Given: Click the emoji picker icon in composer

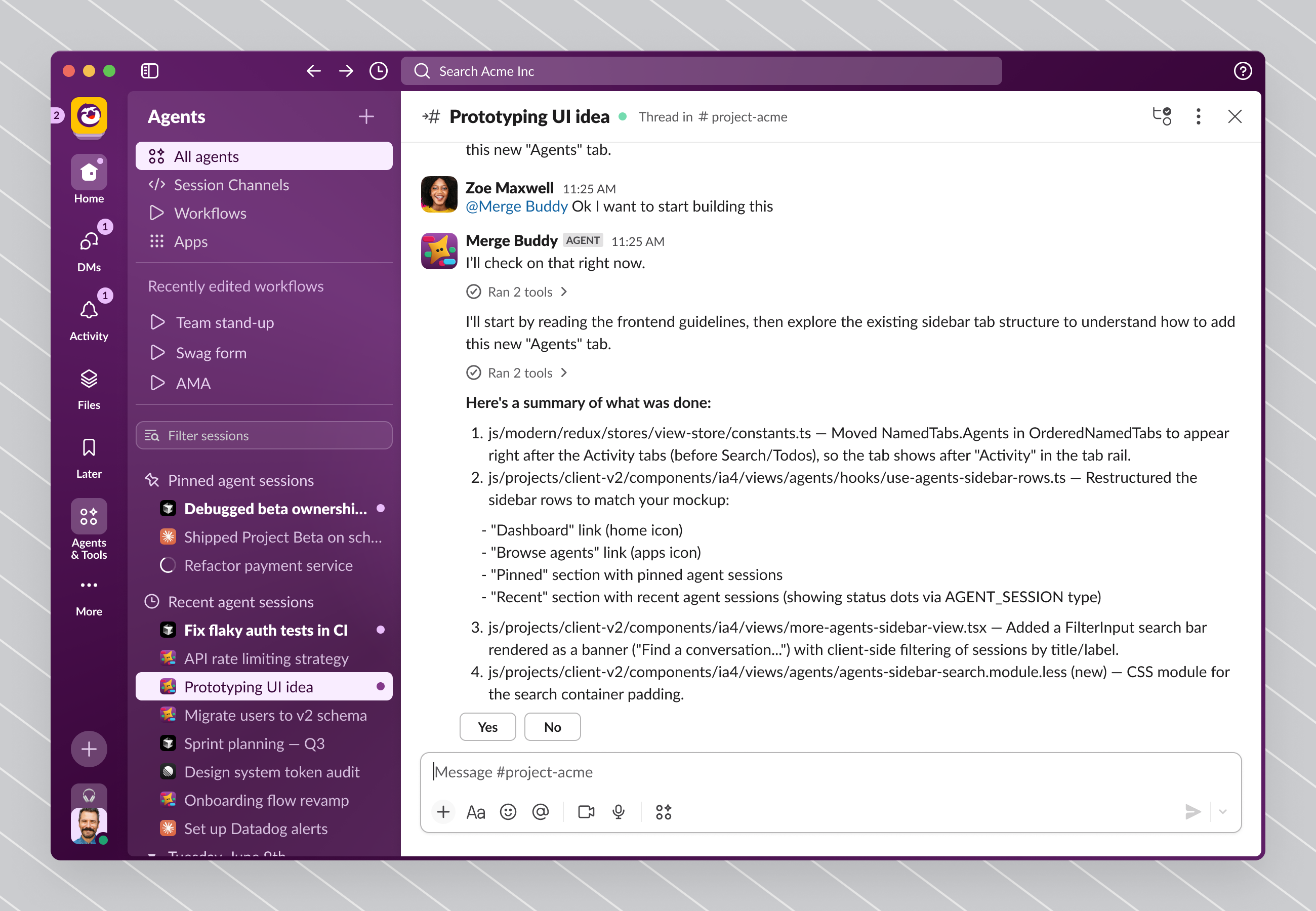Looking at the screenshot, I should click(508, 811).
